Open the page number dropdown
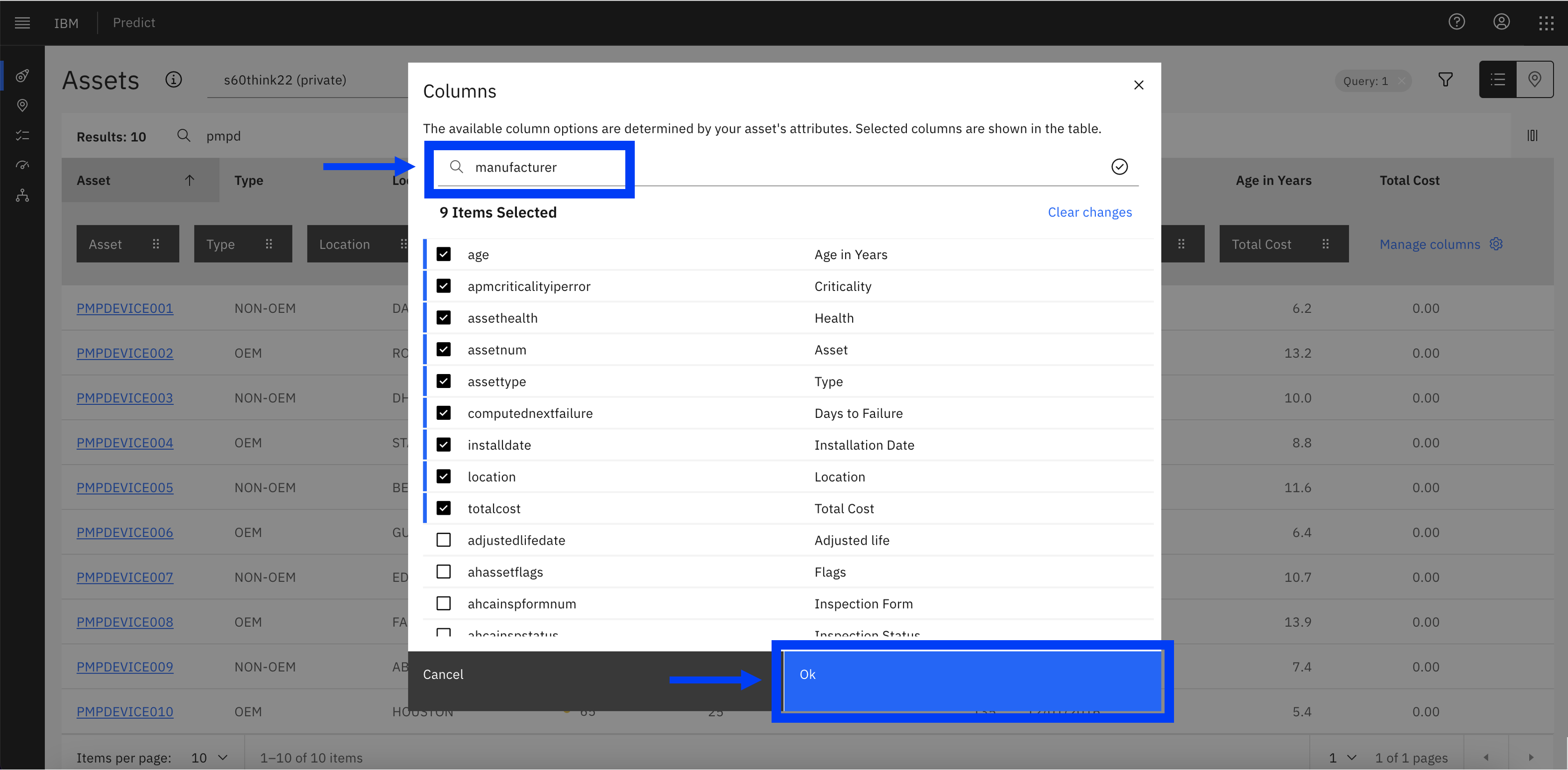 [x=1342, y=757]
